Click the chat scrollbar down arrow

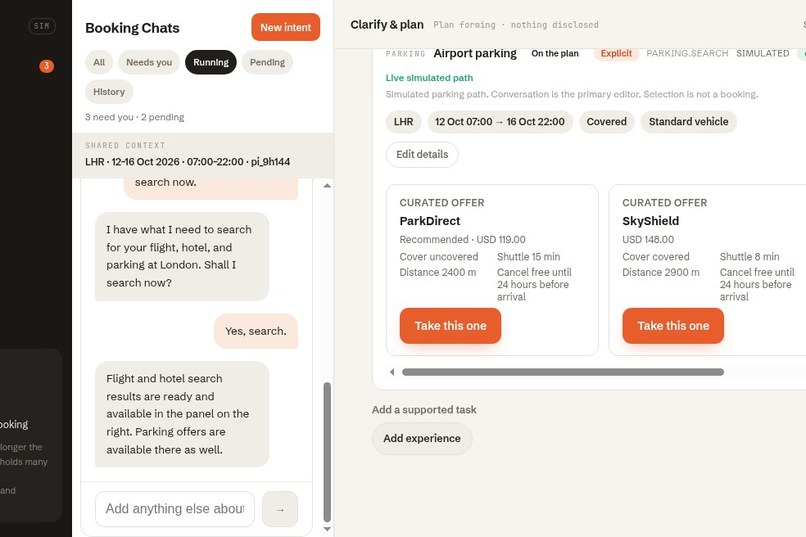327,529
